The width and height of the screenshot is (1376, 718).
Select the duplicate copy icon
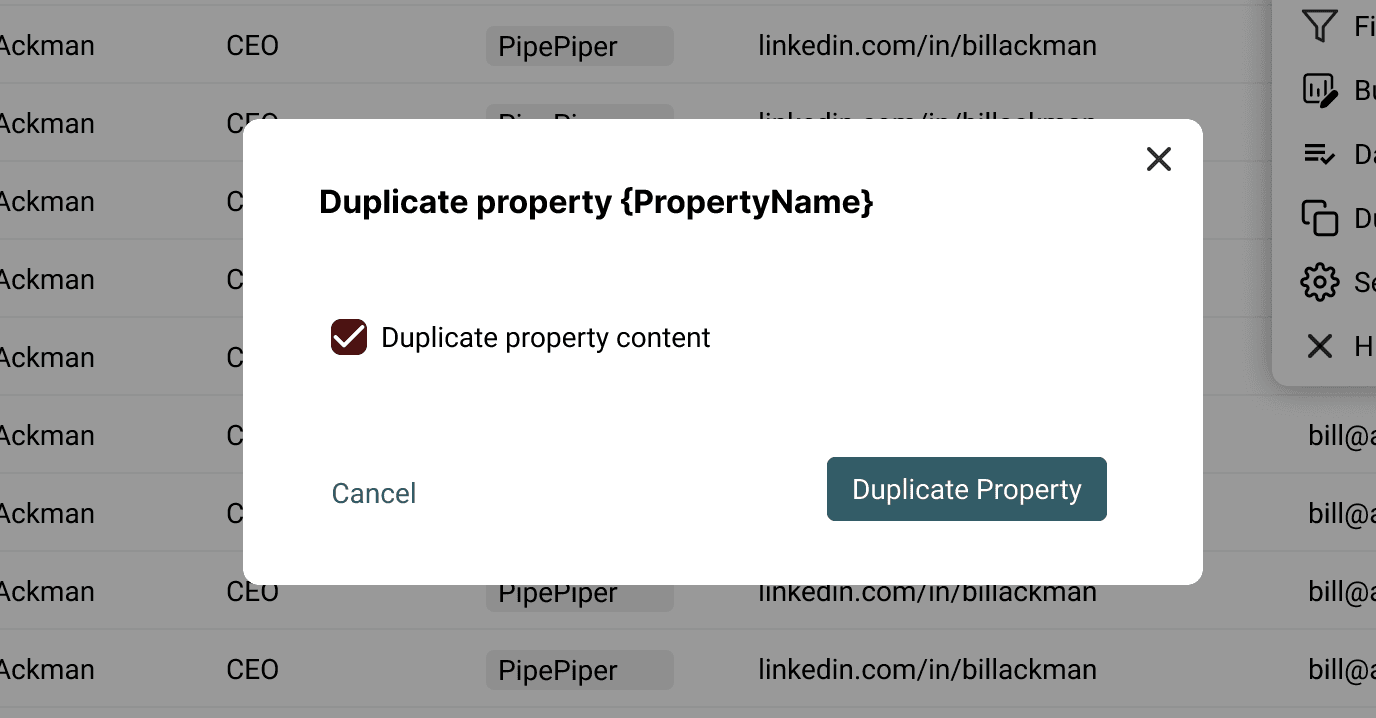(1319, 218)
